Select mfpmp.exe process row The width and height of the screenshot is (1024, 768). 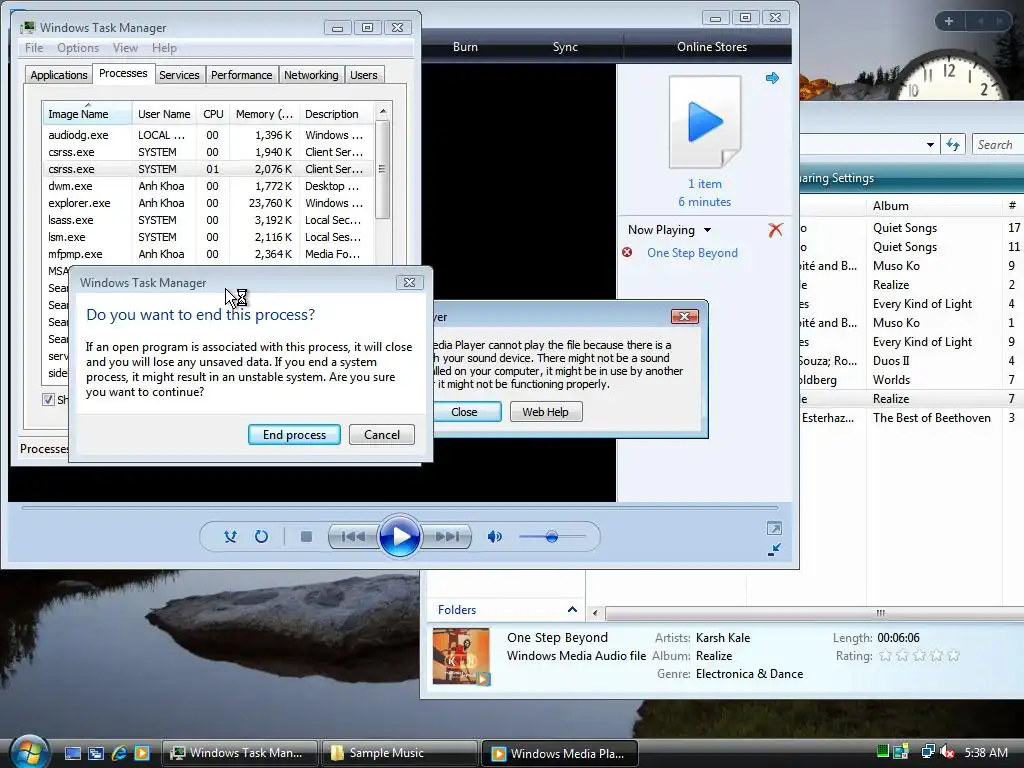208,254
